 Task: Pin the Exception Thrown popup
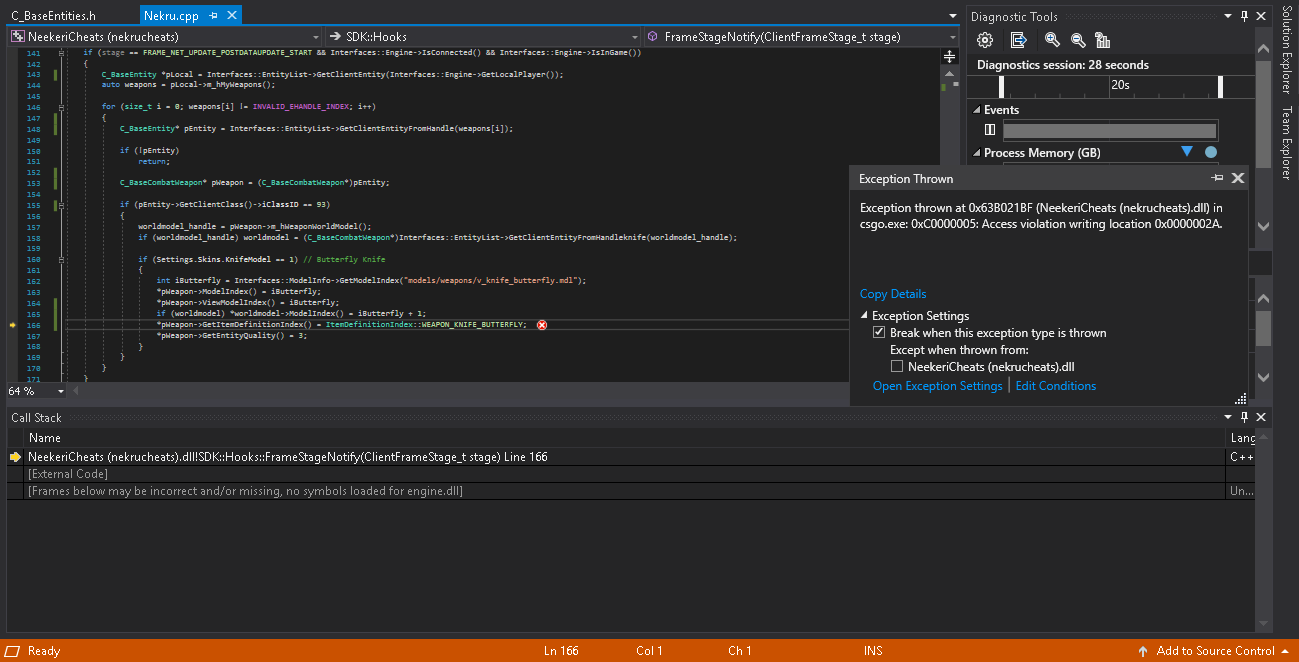1217,178
